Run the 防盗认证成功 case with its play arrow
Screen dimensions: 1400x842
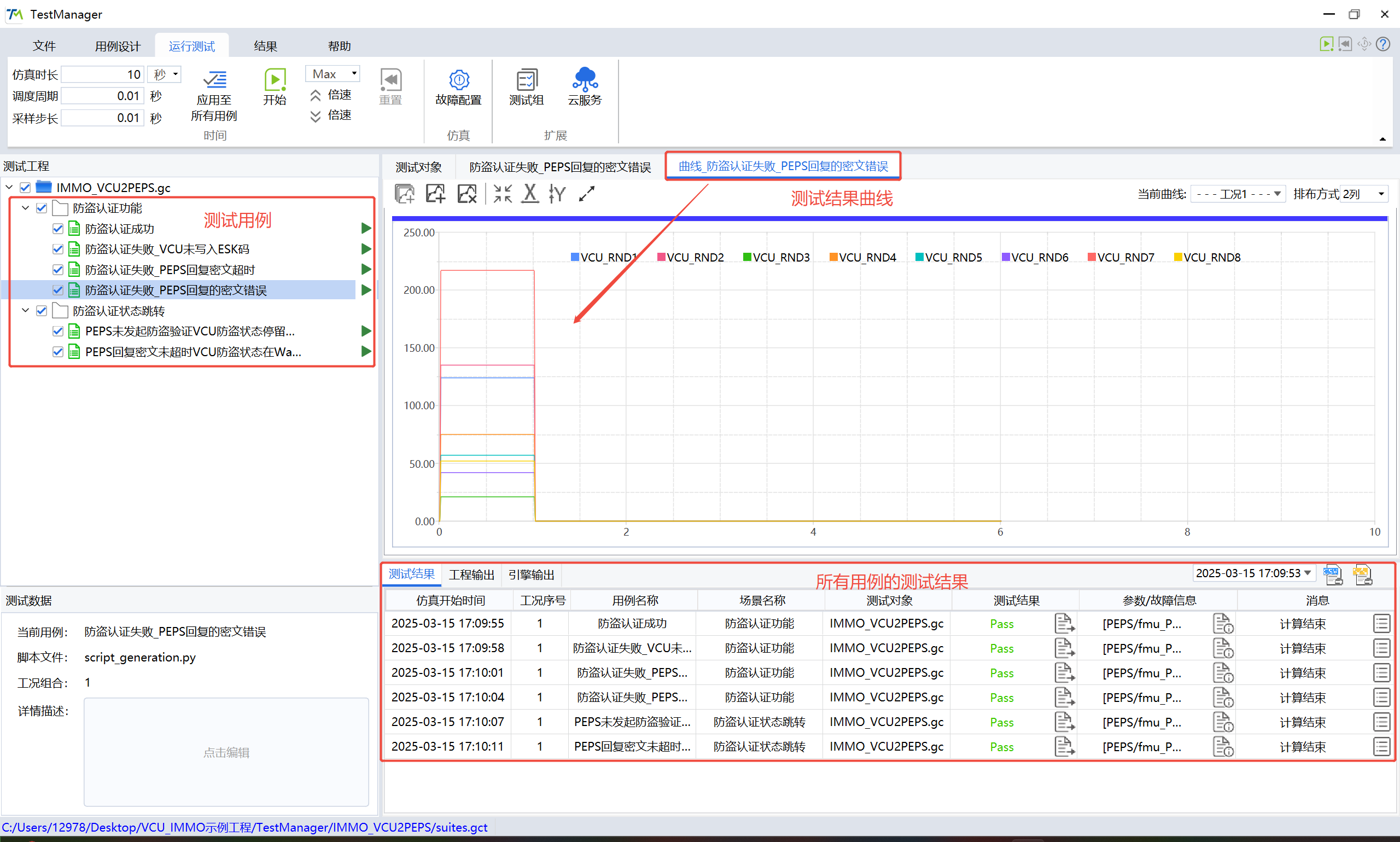[366, 229]
